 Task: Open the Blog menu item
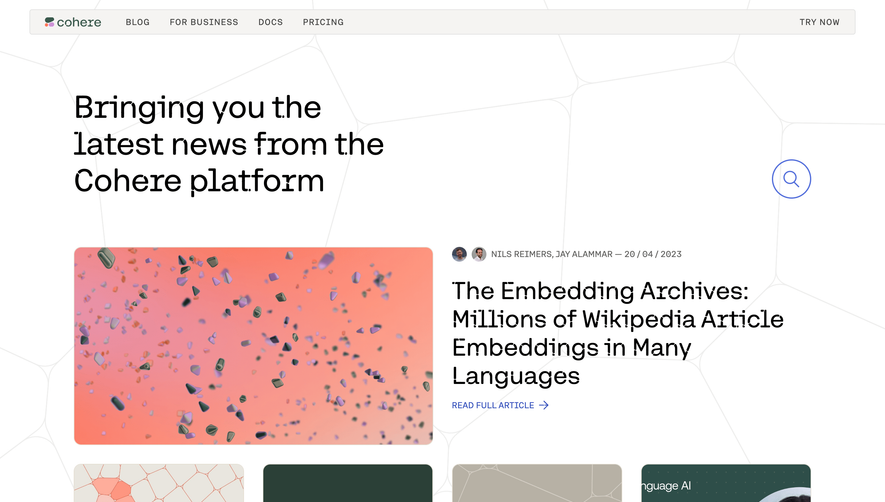tap(138, 22)
